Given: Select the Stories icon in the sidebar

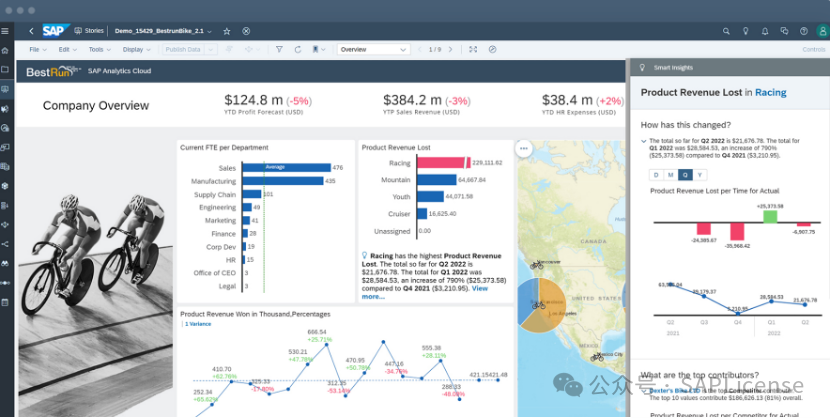Looking at the screenshot, I should point(5,89).
